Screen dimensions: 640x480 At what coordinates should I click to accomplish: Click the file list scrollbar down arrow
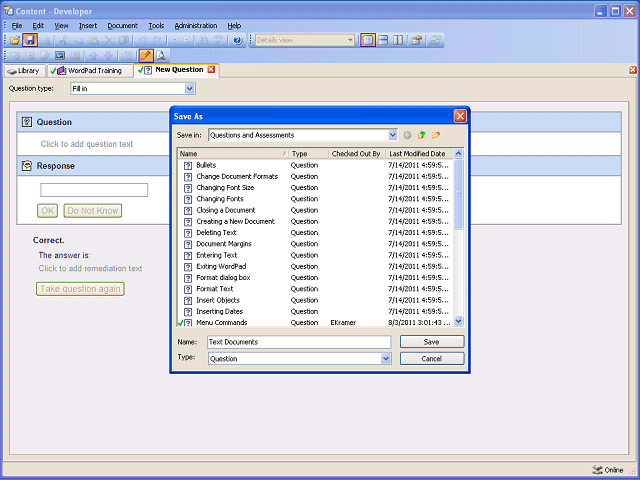458,321
